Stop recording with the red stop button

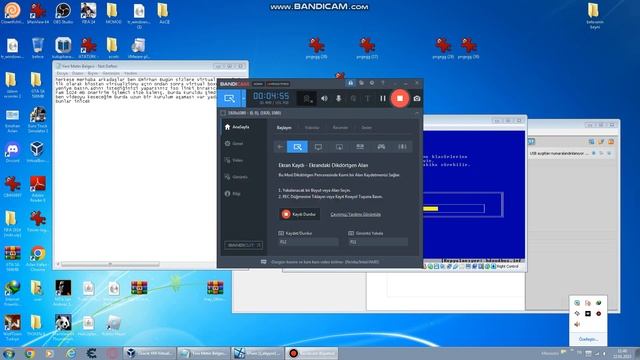400,98
